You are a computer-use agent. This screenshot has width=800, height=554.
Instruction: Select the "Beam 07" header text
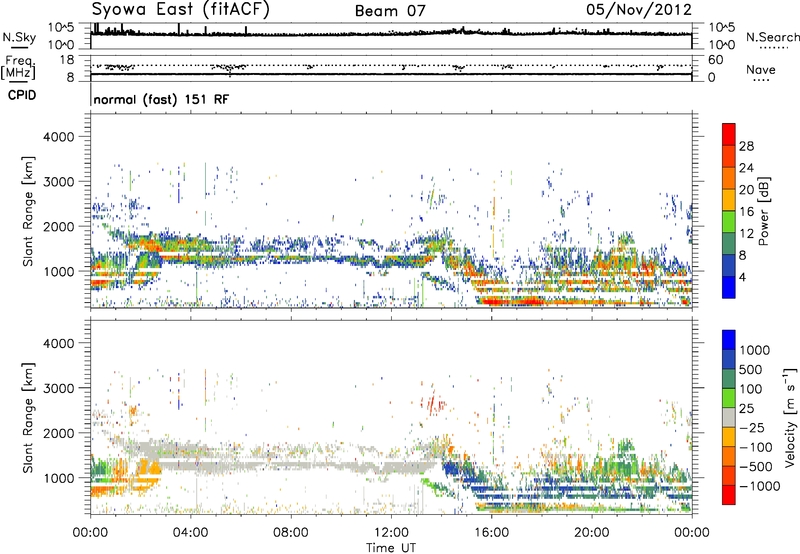coord(390,11)
